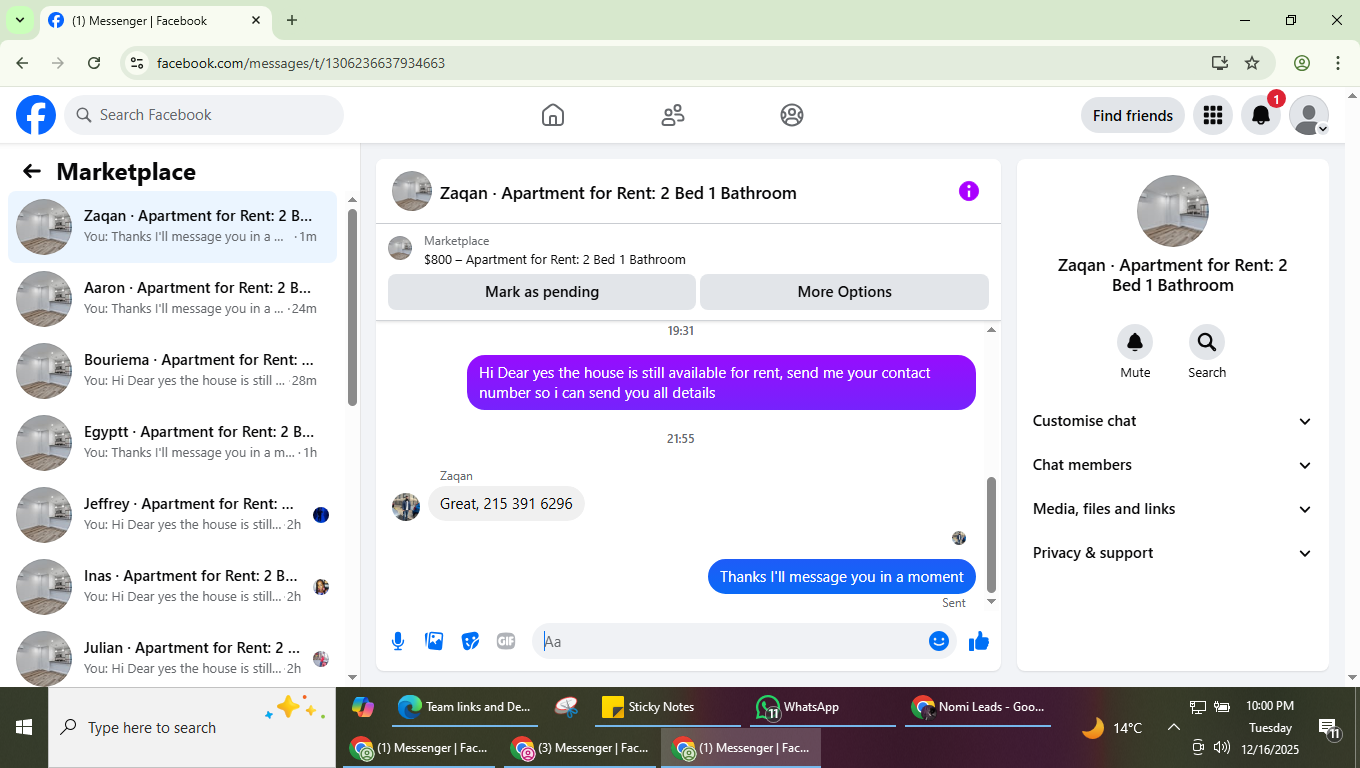The height and width of the screenshot is (768, 1360).
Task: Open Zaqan's avatar next to message
Action: [x=406, y=507]
